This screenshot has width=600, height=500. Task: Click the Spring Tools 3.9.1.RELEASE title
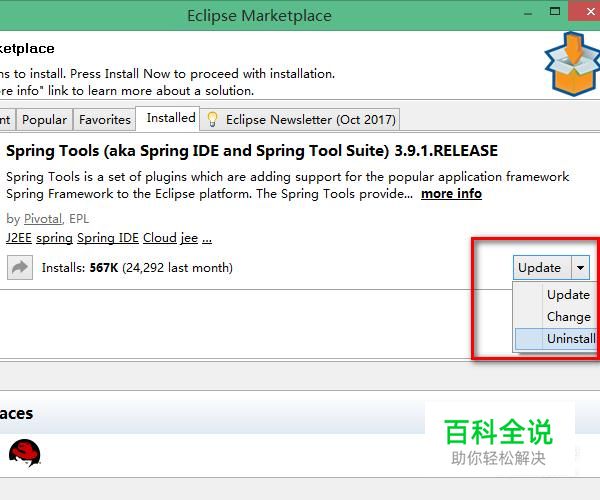pyautogui.click(x=252, y=151)
